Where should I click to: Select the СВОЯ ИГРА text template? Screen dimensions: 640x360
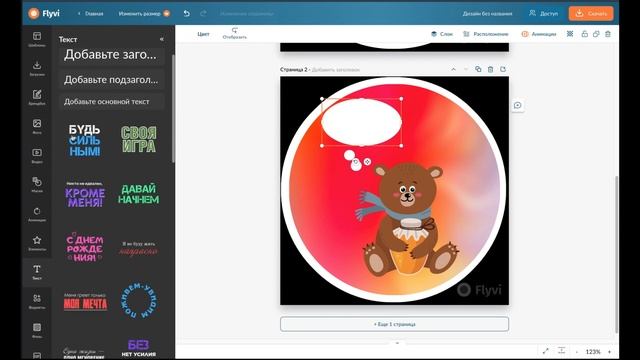click(139, 140)
